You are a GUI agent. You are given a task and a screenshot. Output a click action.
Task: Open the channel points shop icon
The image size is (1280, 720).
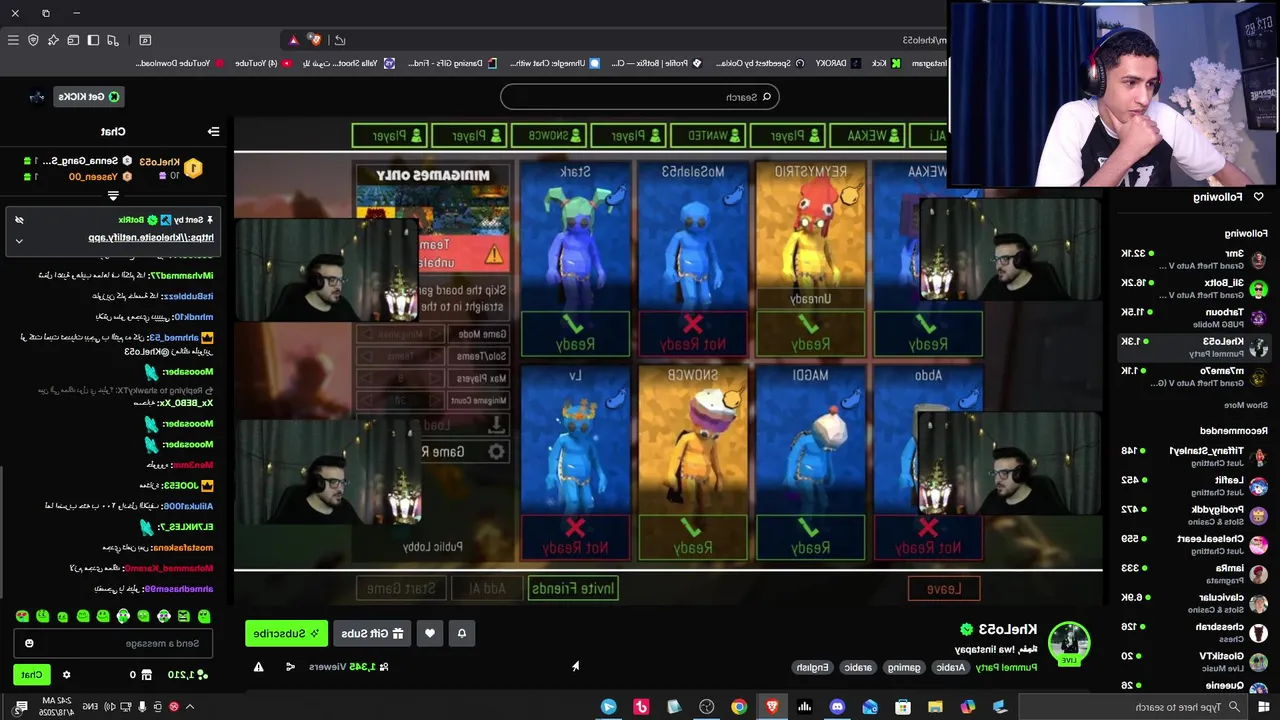[x=146, y=675]
